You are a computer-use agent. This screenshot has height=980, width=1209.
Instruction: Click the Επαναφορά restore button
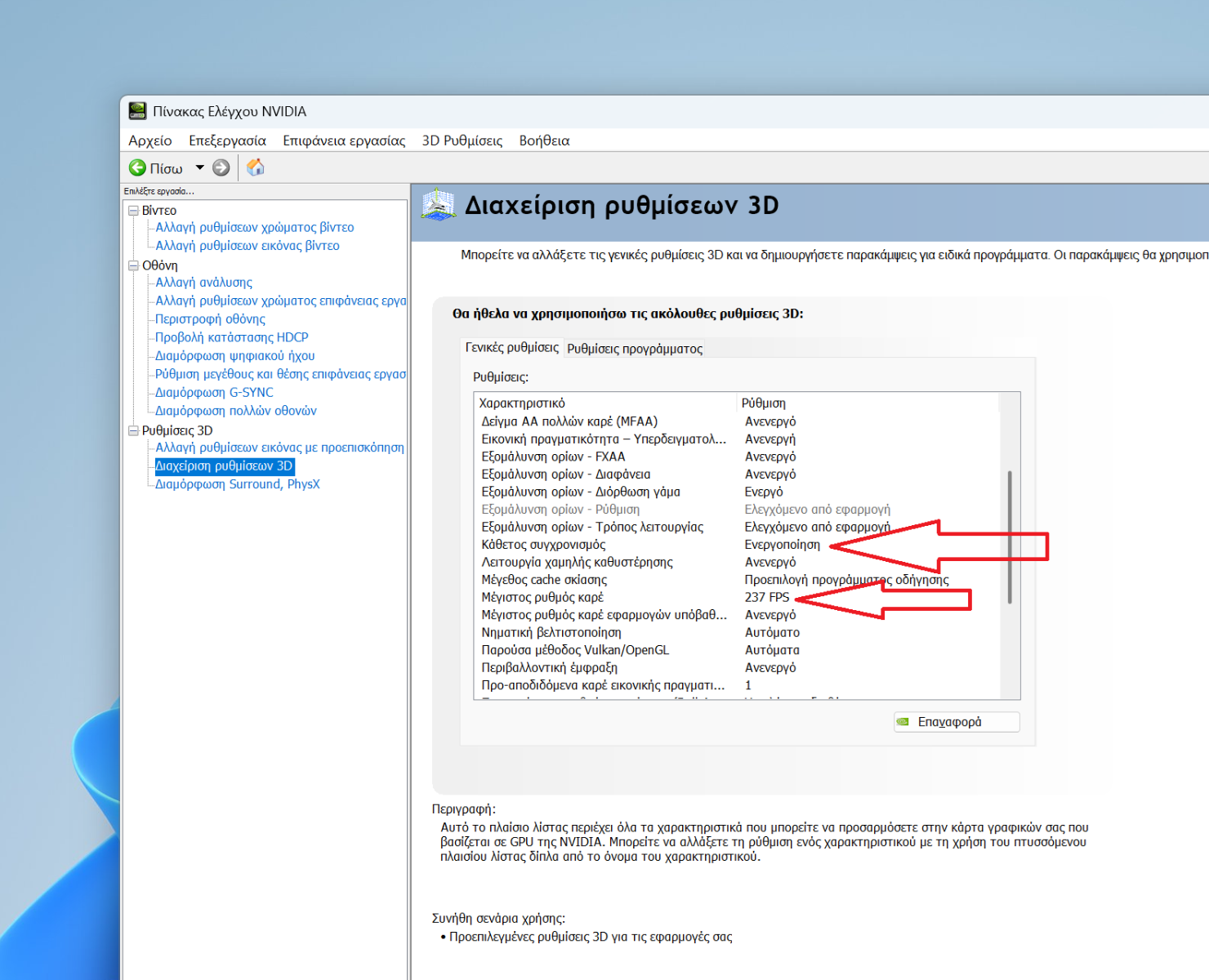tap(957, 722)
